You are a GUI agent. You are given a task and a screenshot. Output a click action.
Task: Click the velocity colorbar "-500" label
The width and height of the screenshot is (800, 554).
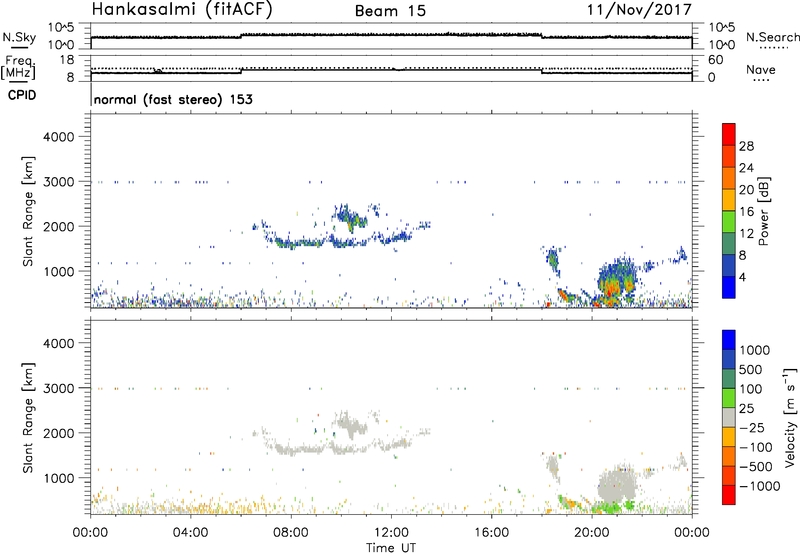click(x=756, y=467)
